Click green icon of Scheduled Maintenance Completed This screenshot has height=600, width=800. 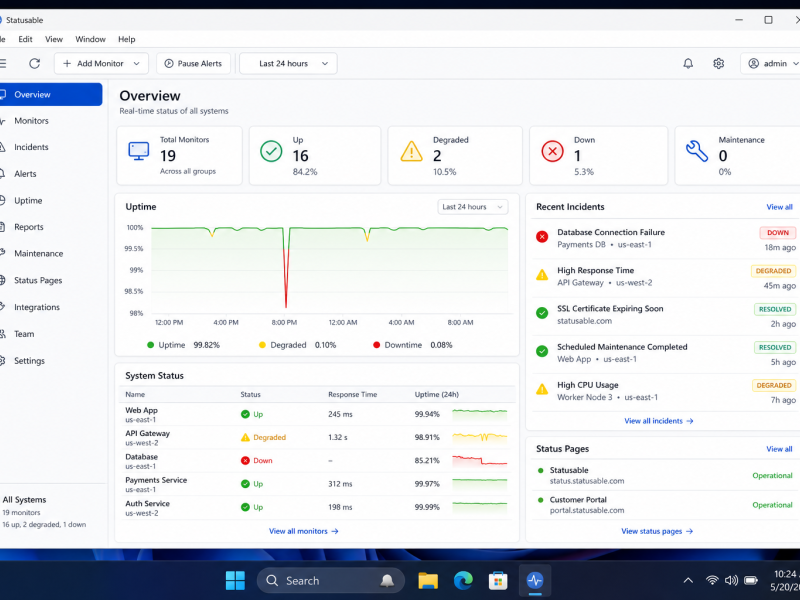point(542,351)
